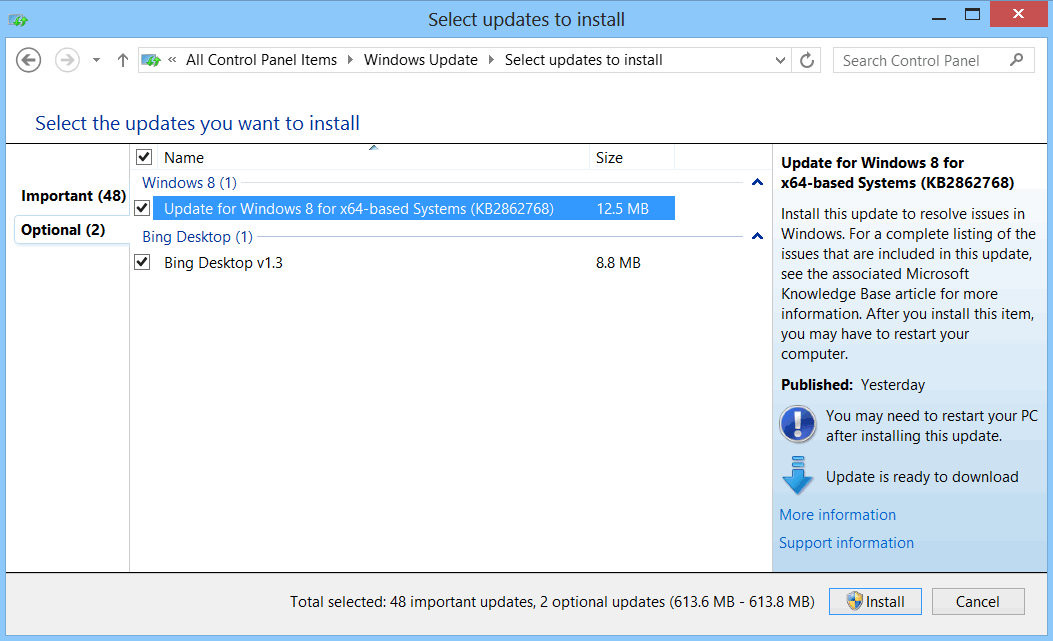Select the Bing Desktop v1.3 row

click(414, 262)
